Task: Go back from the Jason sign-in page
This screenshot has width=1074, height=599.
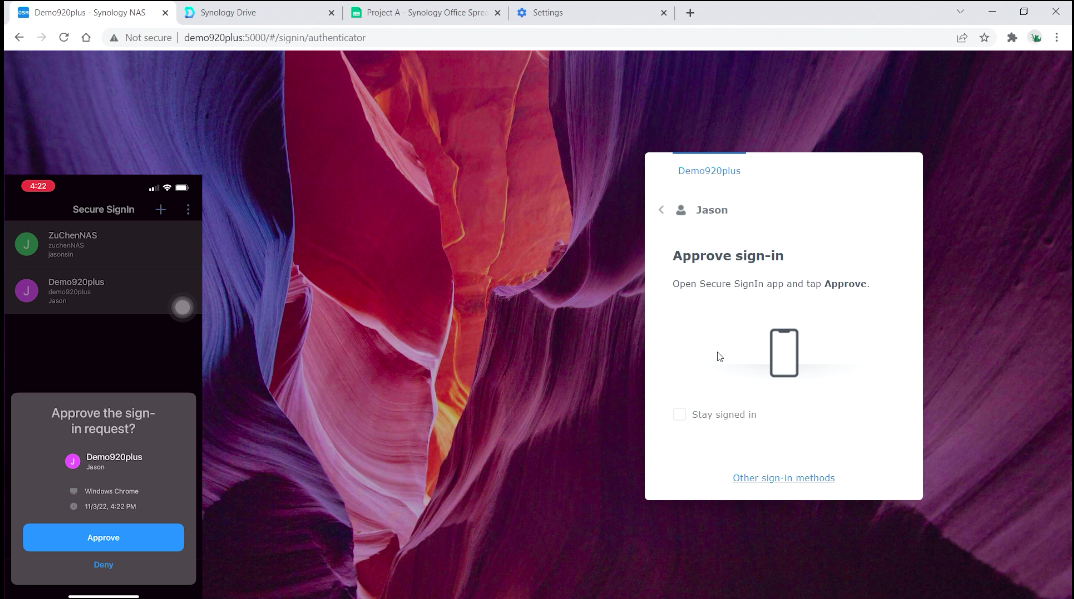Action: pos(661,210)
